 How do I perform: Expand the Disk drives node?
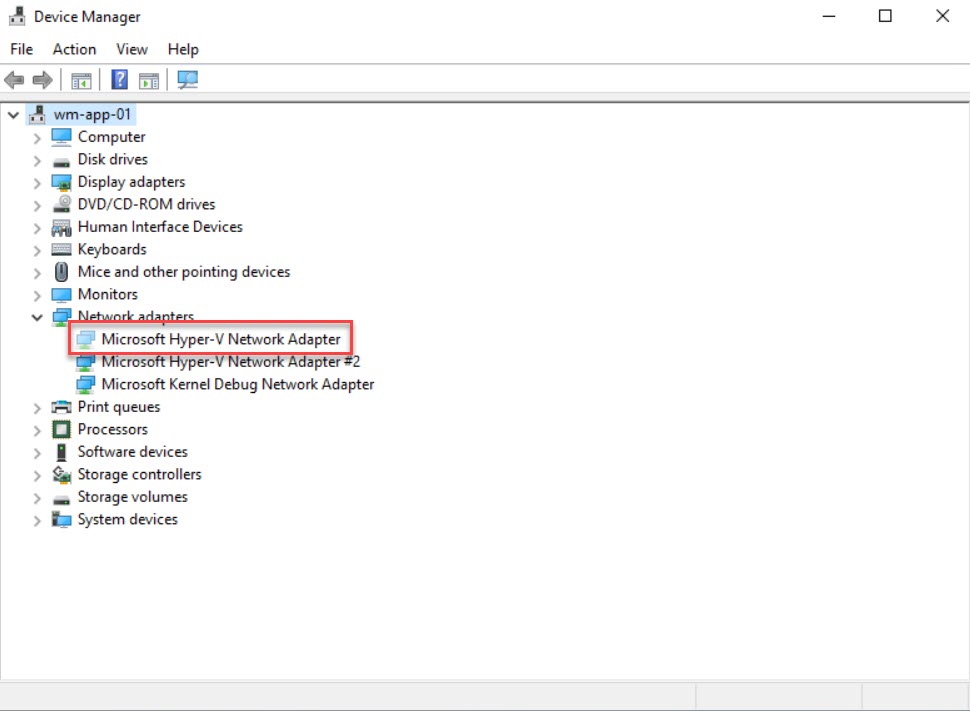coord(37,160)
